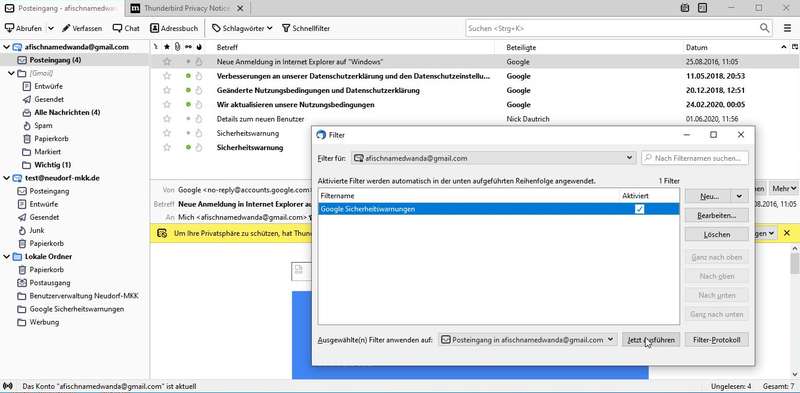Open the Chat toolbar icon

(126, 28)
